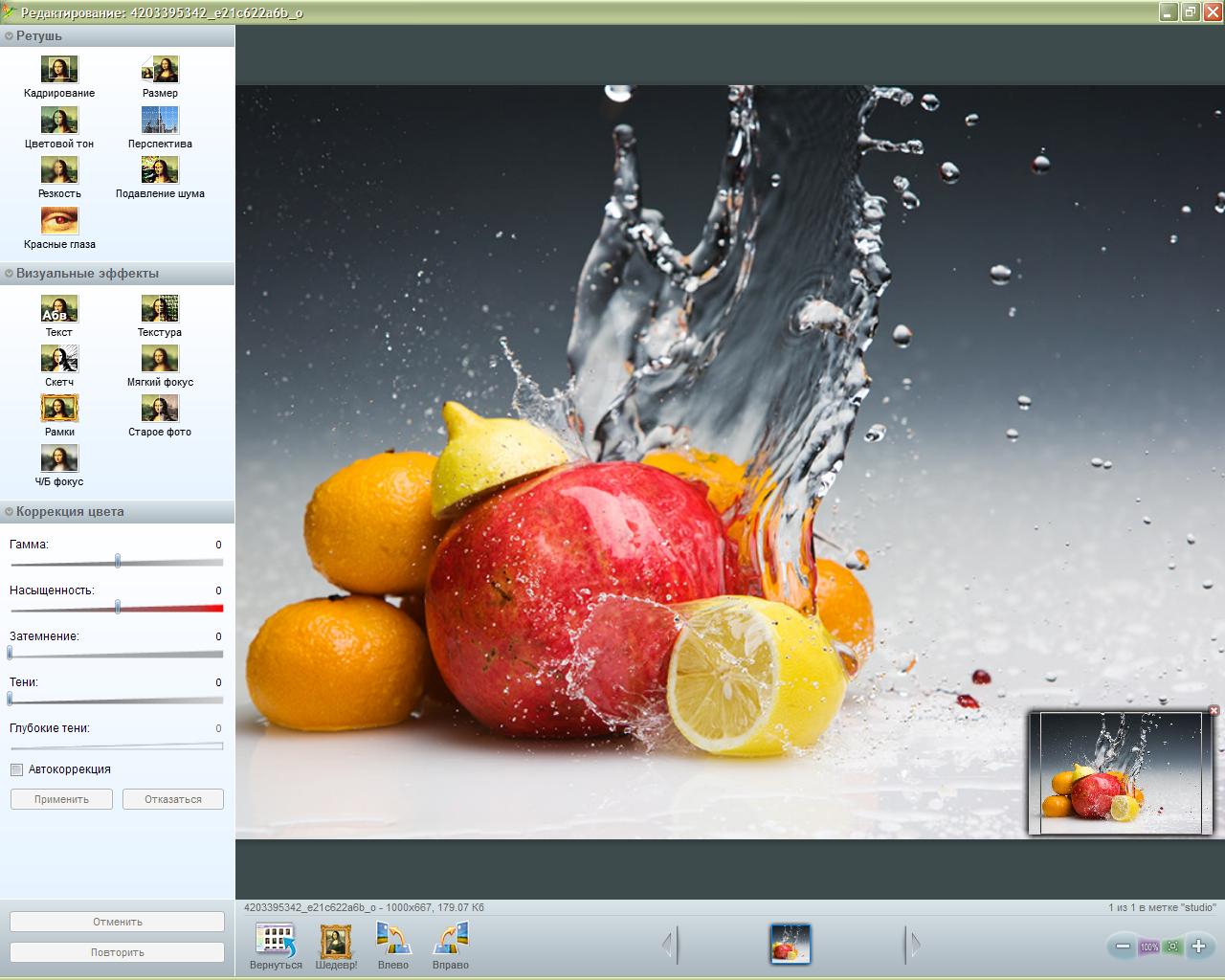This screenshot has height=980, width=1225.
Task: Go to previous photo arrow
Action: point(670,945)
